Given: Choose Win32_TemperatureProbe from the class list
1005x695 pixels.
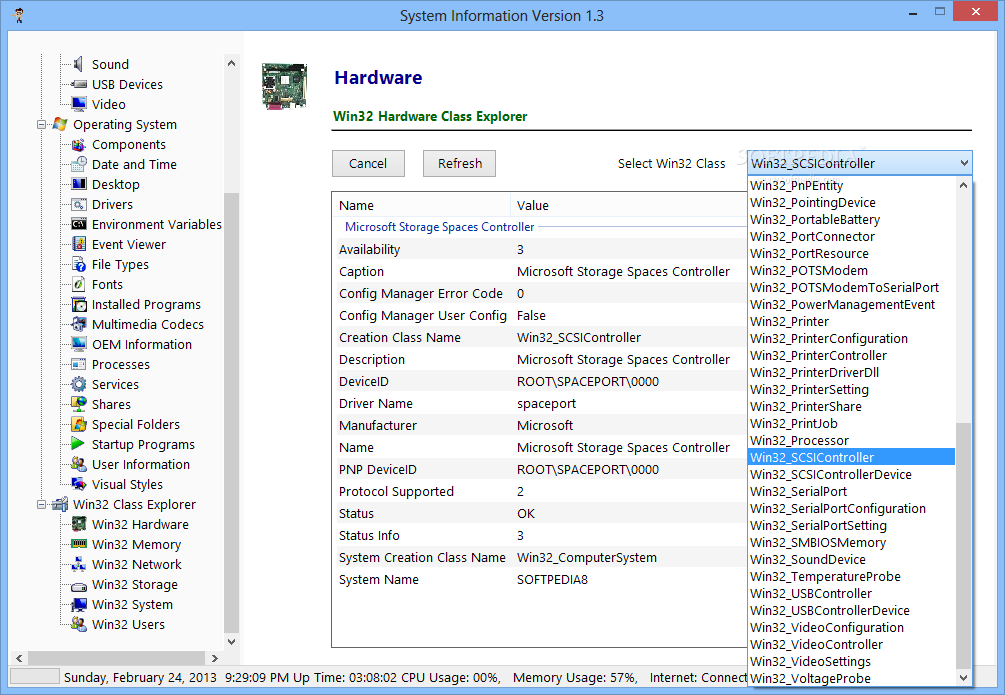Looking at the screenshot, I should tap(851, 576).
